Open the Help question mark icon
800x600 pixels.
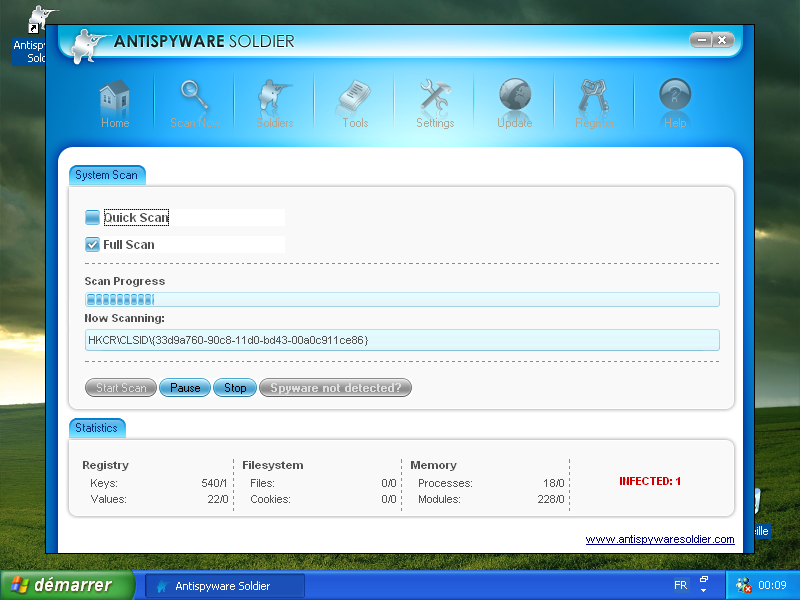[x=674, y=95]
